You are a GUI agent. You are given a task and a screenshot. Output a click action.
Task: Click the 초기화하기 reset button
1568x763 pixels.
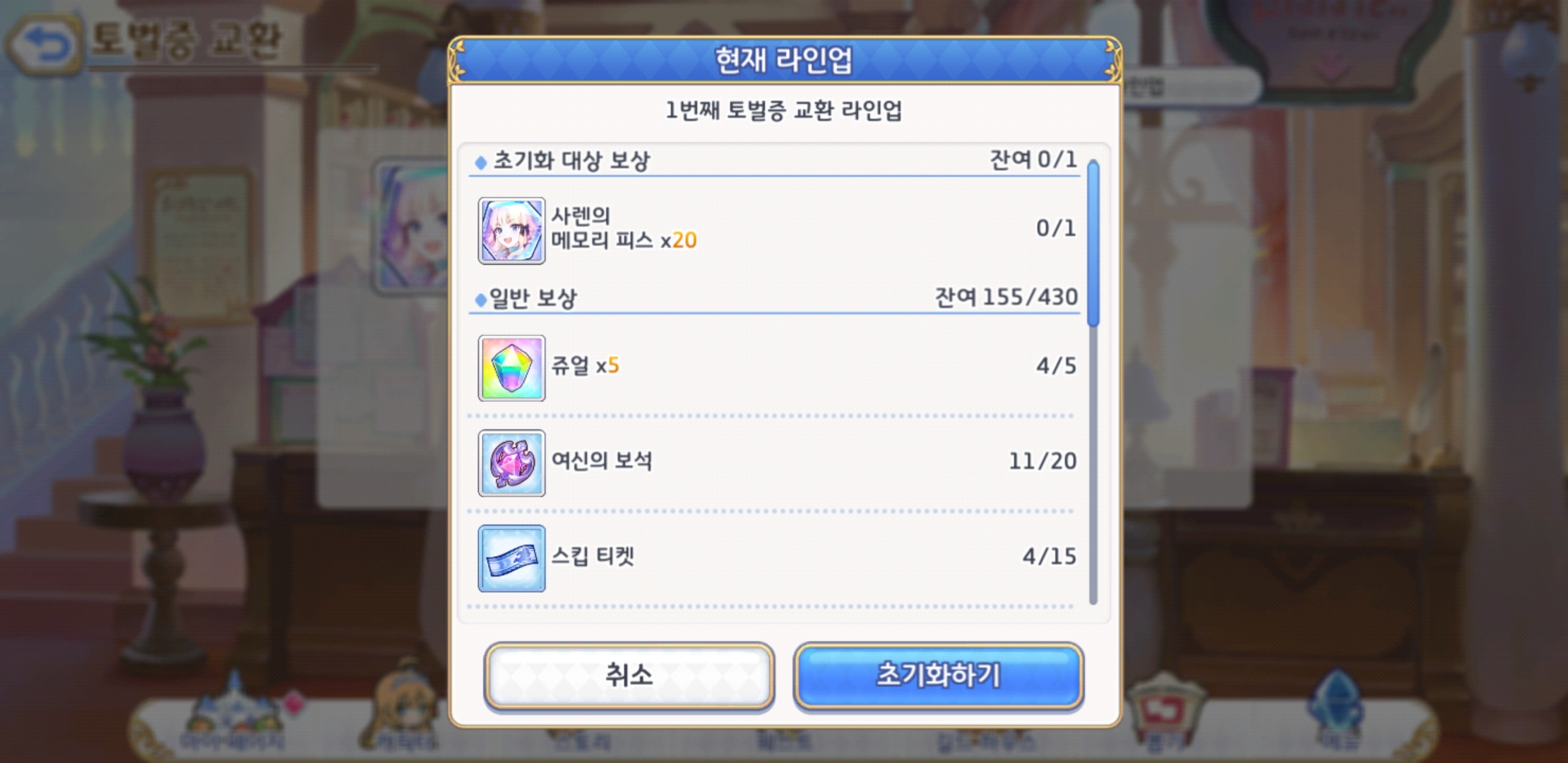[x=939, y=675]
